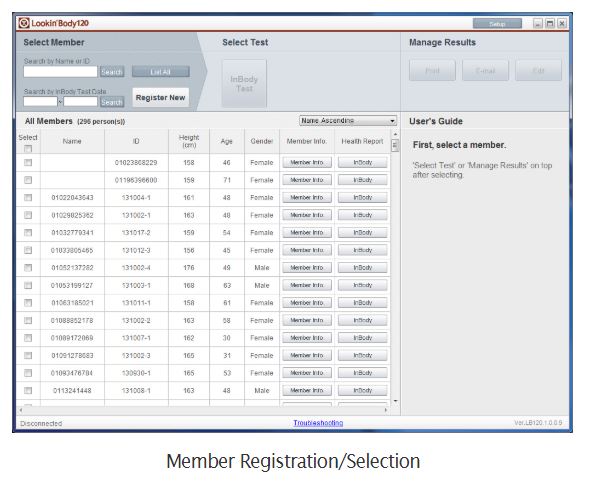The width and height of the screenshot is (595, 489).
Task: Select member row with ID 131004-1
Action: [28, 197]
